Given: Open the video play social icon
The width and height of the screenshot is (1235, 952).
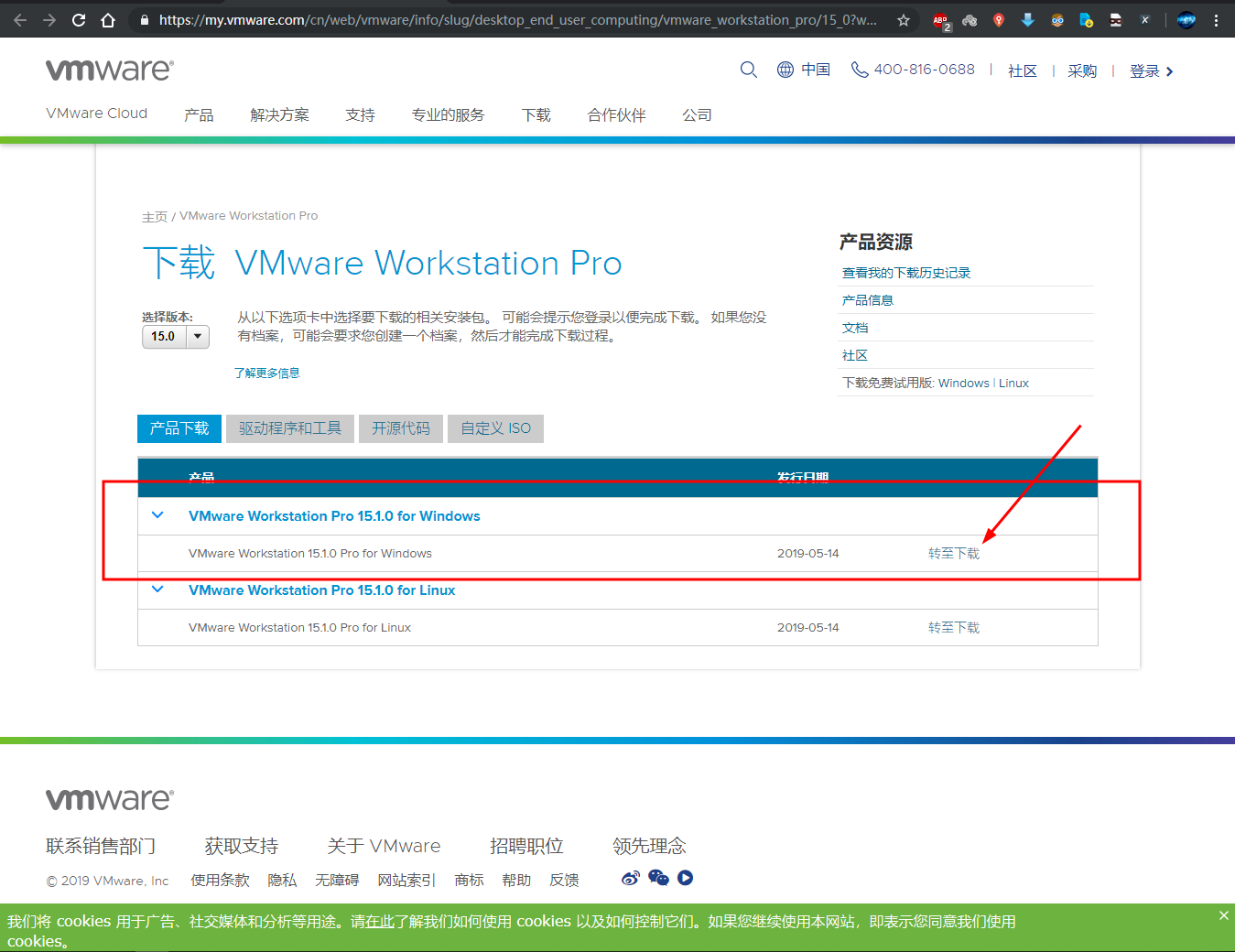Looking at the screenshot, I should click(685, 878).
